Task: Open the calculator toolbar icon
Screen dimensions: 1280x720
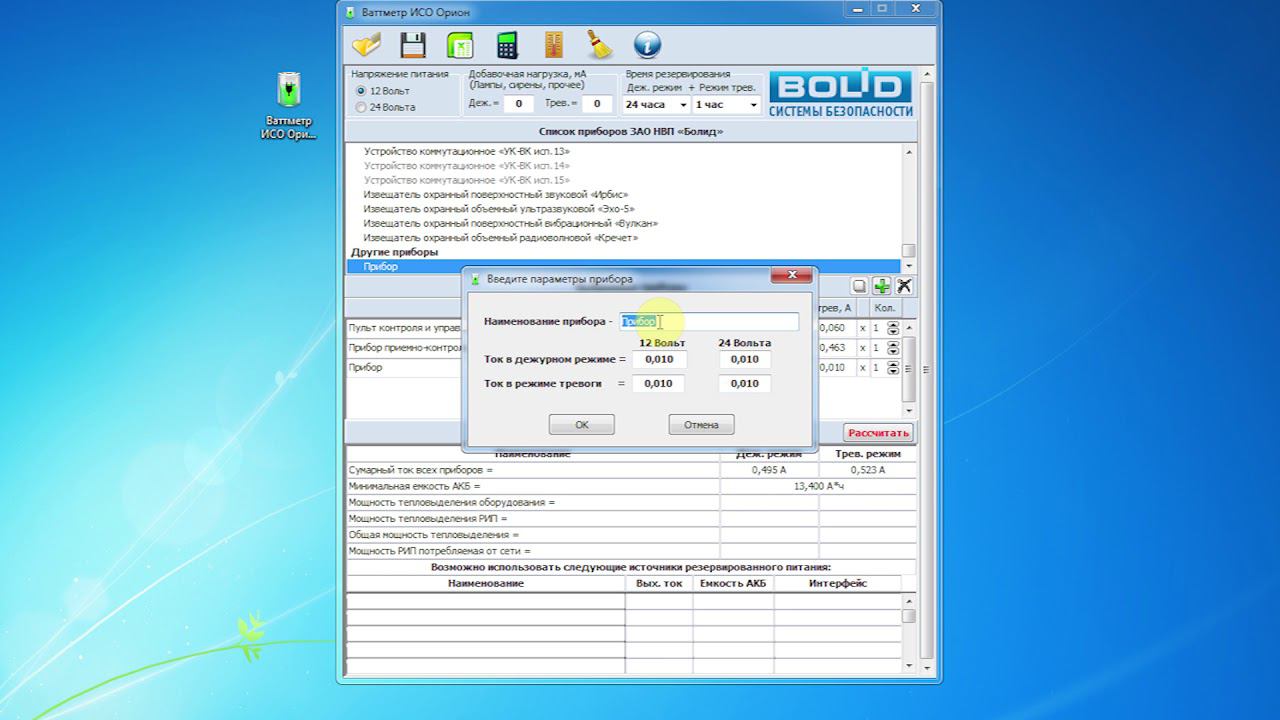Action: click(507, 45)
